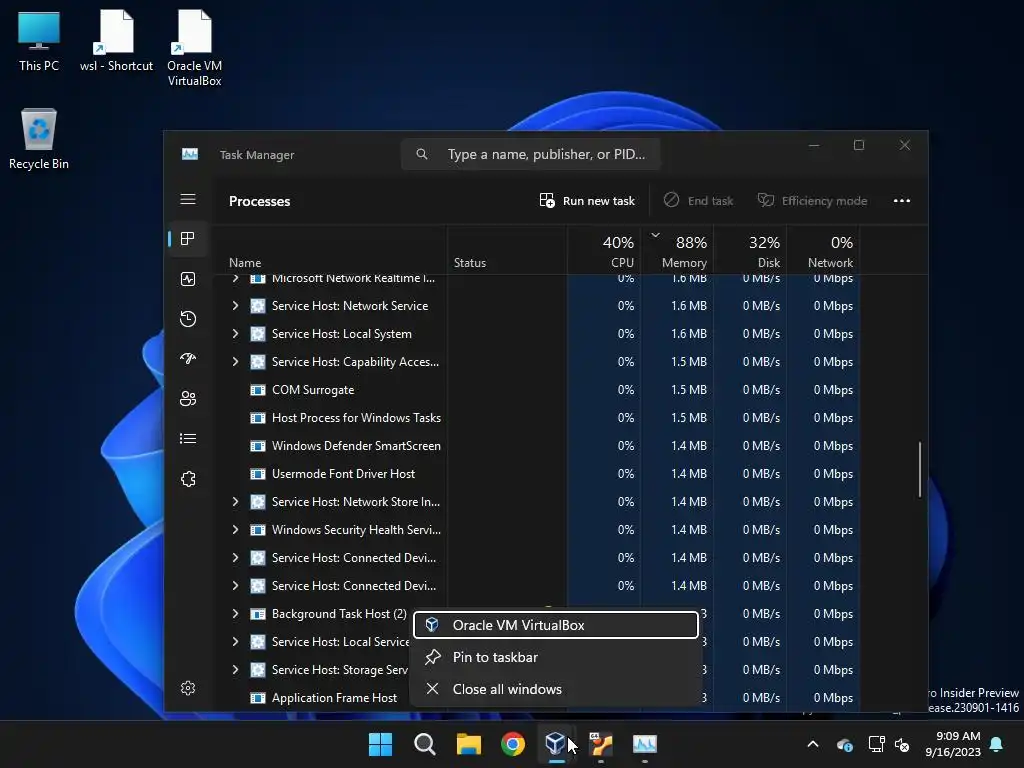Expand Service Host: Network Store Interface row
This screenshot has height=768, width=1024.
click(x=235, y=502)
